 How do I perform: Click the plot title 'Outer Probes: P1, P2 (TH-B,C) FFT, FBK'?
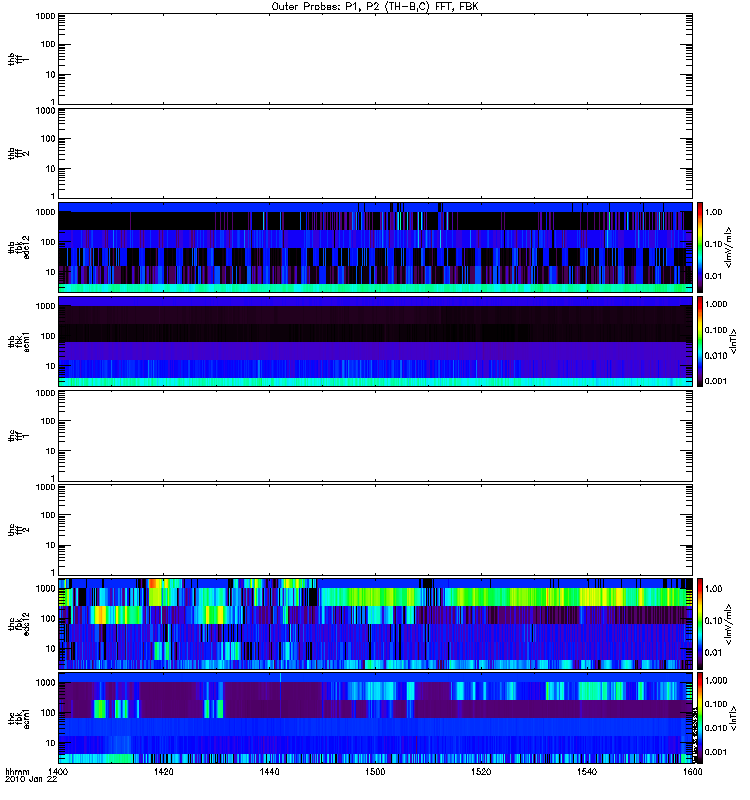pos(375,7)
